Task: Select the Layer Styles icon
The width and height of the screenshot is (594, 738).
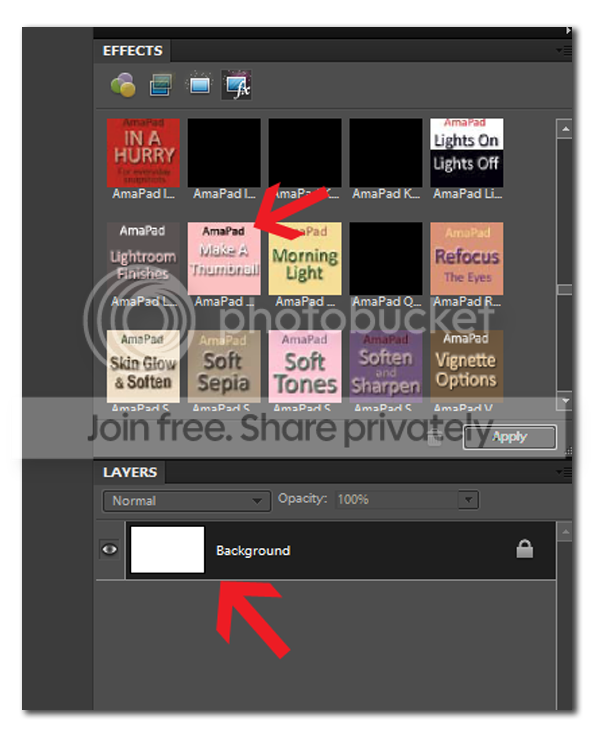Action: click(161, 85)
